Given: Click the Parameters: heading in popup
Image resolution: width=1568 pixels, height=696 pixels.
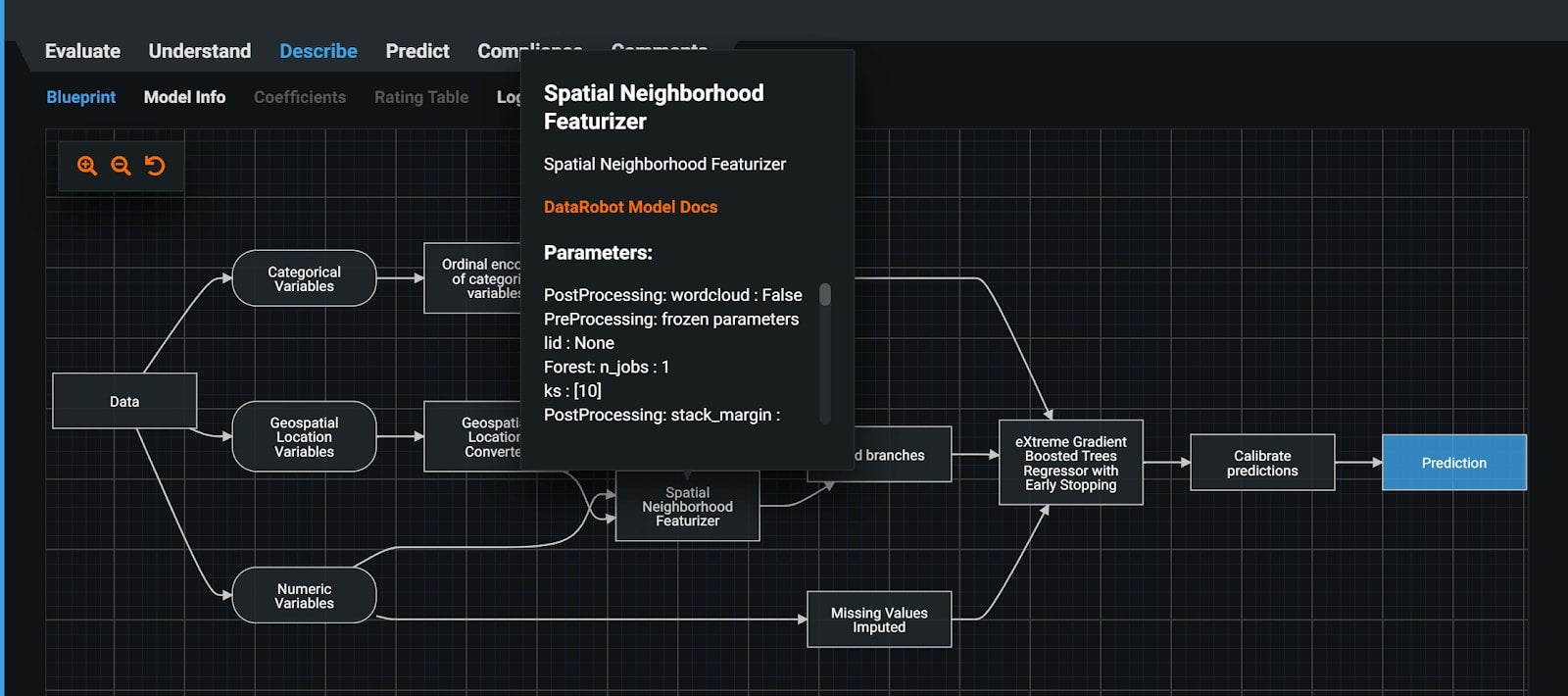Looking at the screenshot, I should [598, 252].
